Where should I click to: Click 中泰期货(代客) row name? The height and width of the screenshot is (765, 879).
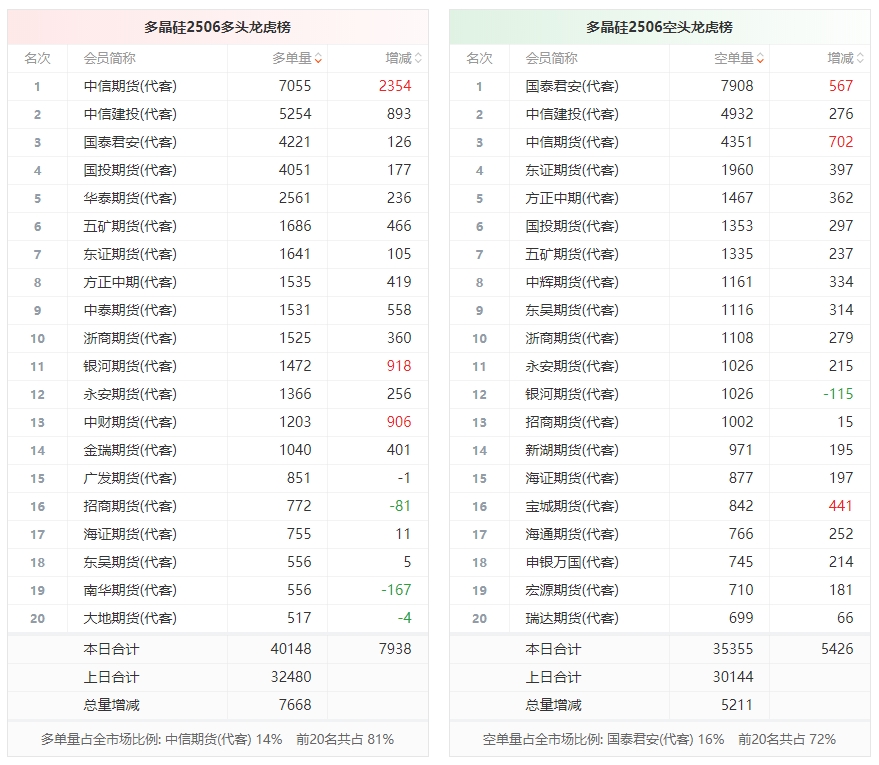(130, 310)
